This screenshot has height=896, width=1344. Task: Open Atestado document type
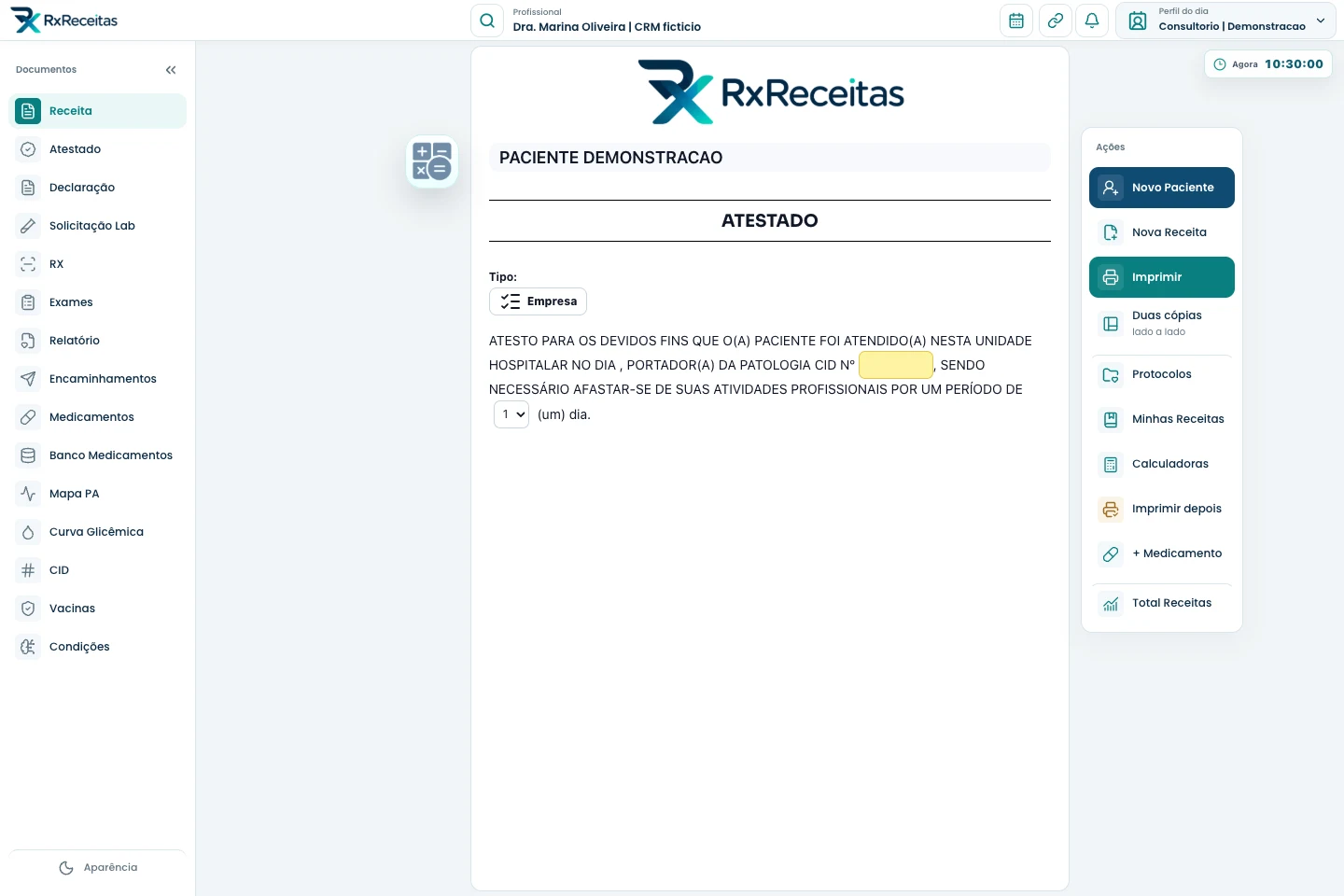point(98,149)
